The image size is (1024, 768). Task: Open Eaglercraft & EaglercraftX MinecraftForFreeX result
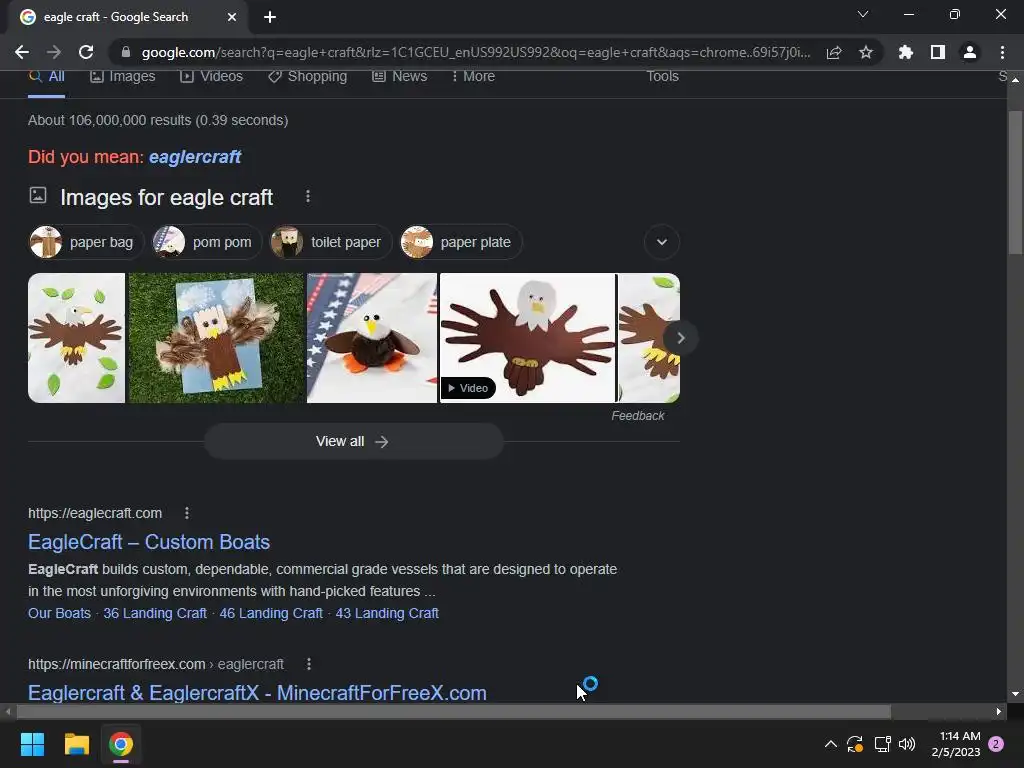(x=257, y=693)
